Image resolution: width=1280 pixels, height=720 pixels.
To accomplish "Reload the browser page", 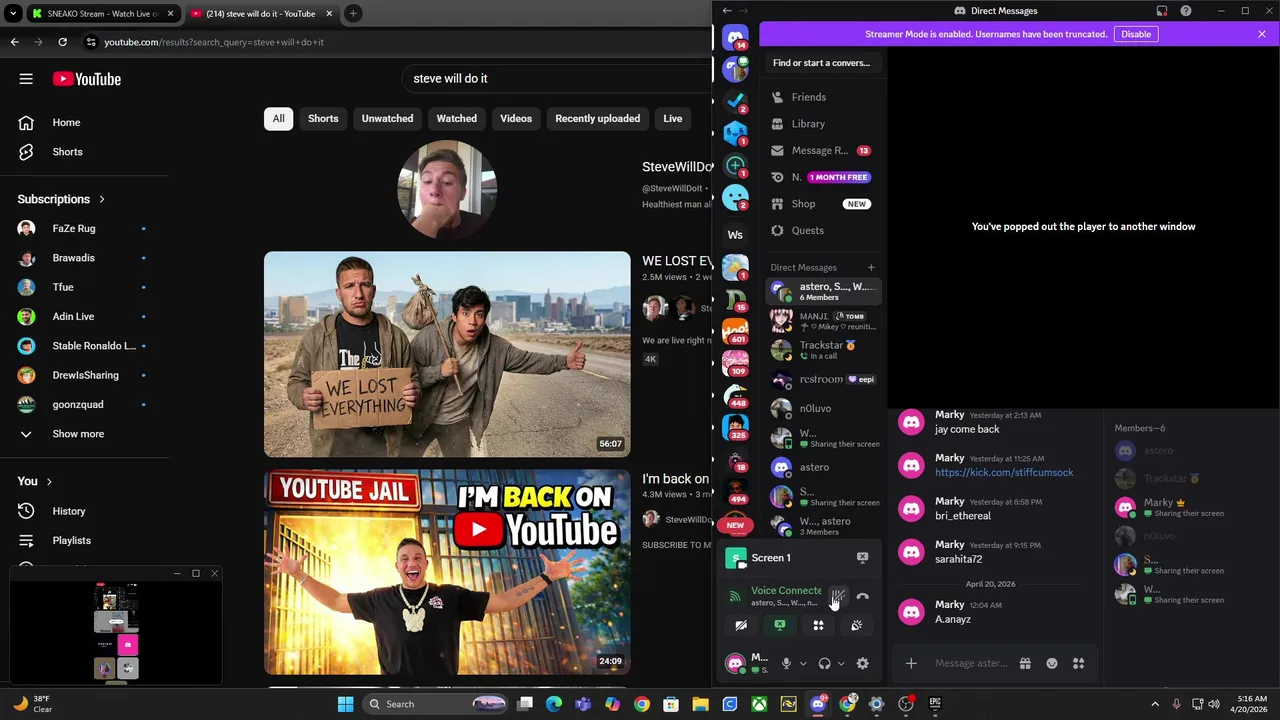I will click(62, 42).
